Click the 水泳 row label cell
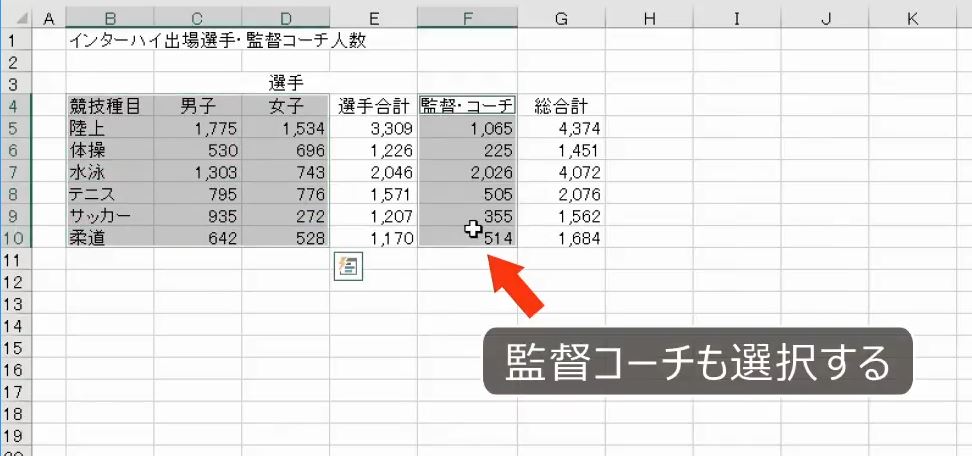The width and height of the screenshot is (972, 456). (x=110, y=172)
